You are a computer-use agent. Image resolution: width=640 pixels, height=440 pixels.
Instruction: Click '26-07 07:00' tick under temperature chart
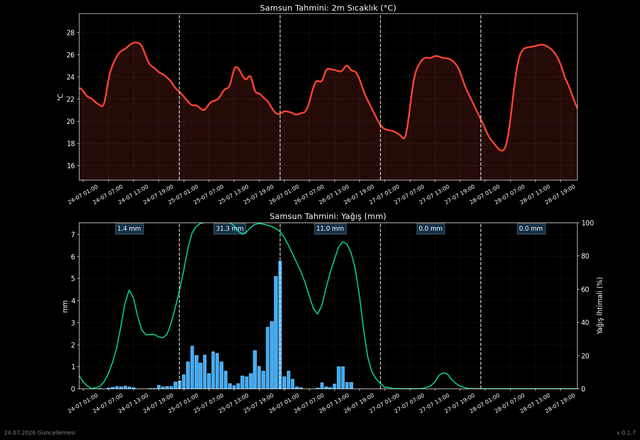point(309,195)
